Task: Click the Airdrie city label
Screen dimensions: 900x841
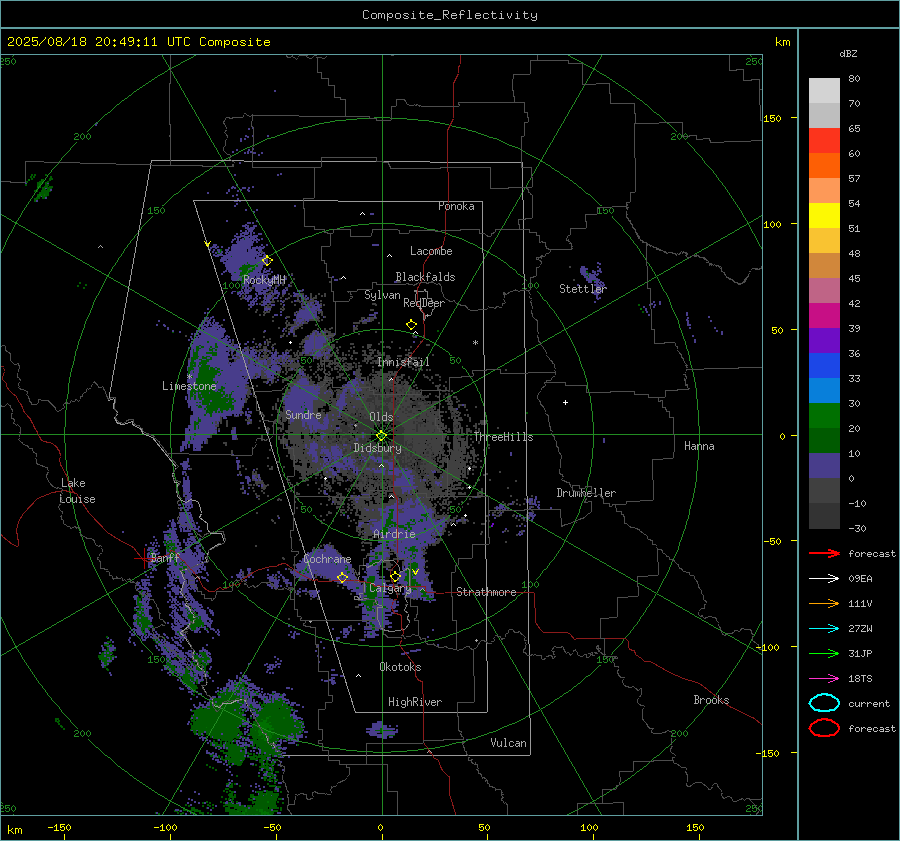Action: tap(394, 534)
